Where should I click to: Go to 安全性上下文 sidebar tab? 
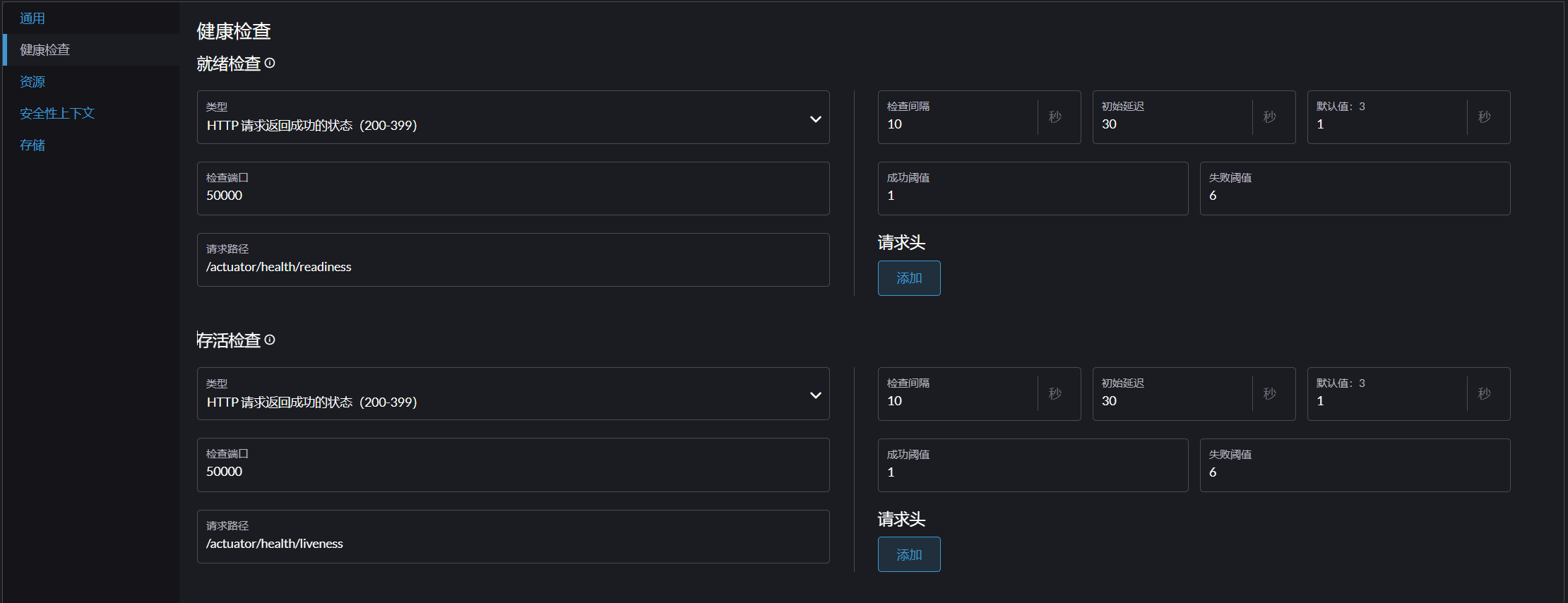tap(57, 114)
